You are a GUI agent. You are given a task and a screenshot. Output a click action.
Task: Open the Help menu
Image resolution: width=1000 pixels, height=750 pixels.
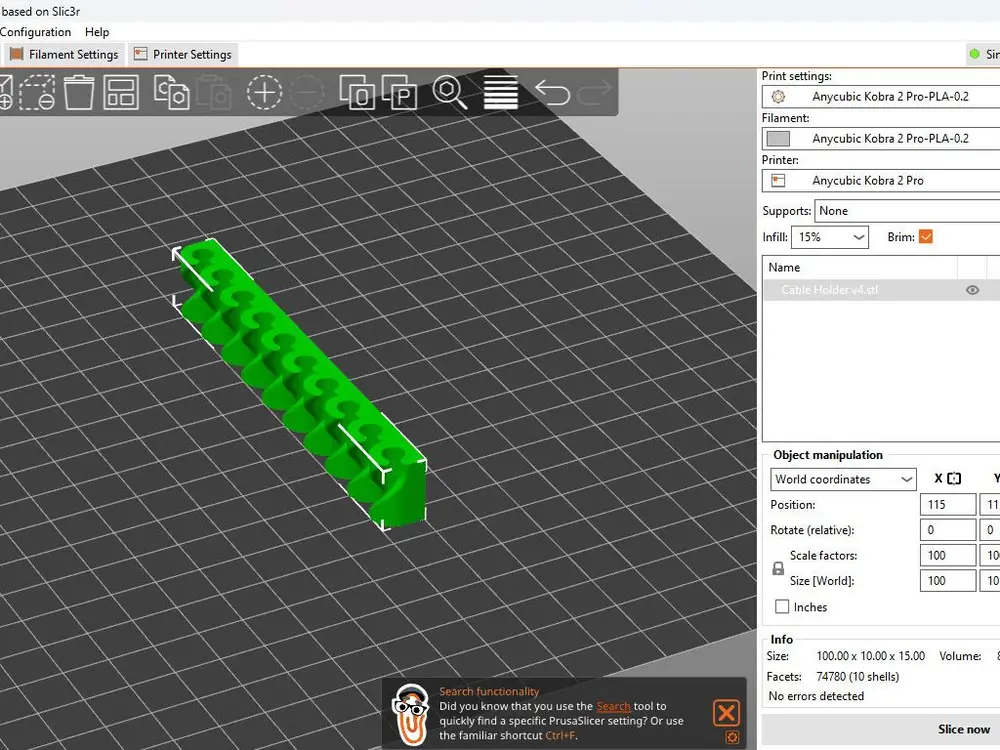click(97, 32)
